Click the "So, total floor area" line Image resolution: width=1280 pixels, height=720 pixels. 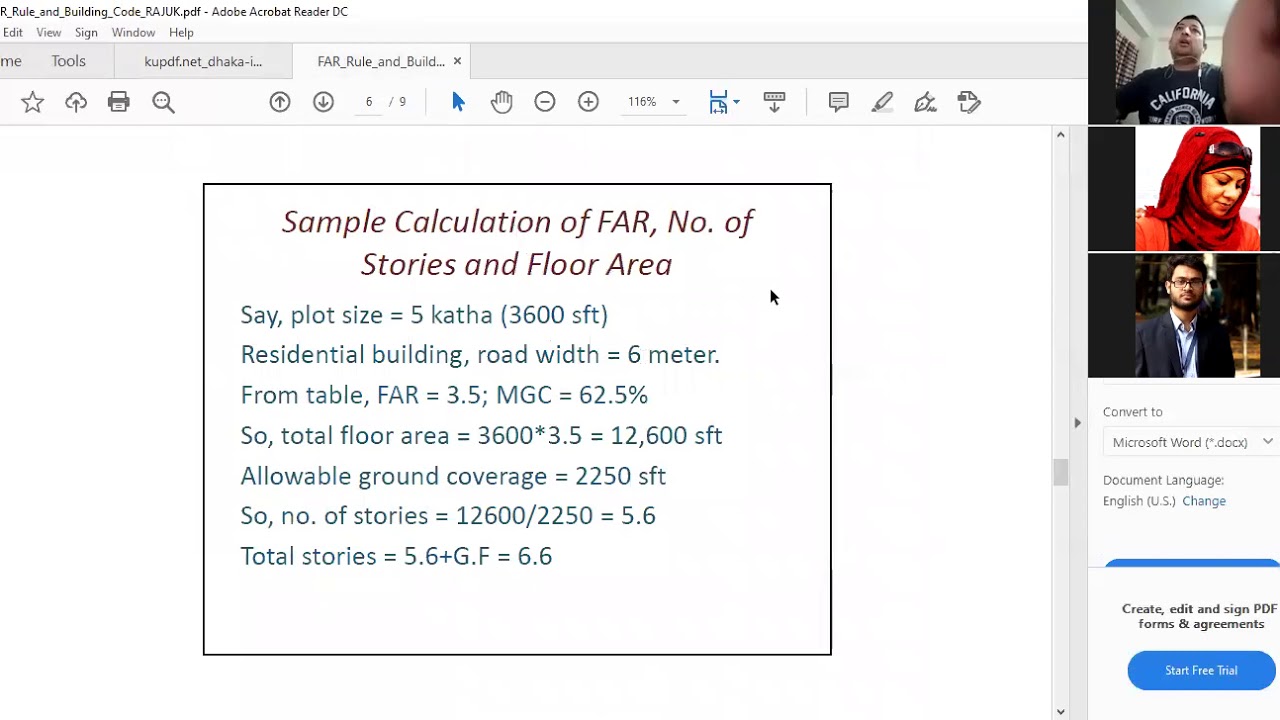pyautogui.click(x=481, y=436)
